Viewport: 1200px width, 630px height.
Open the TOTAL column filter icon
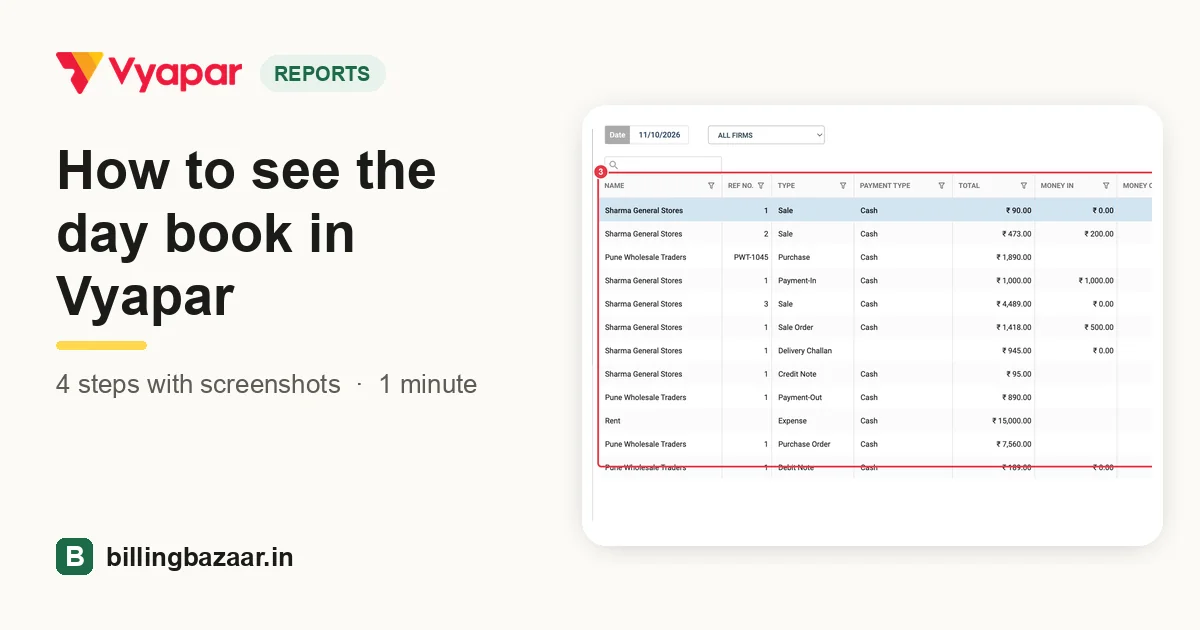[1024, 186]
